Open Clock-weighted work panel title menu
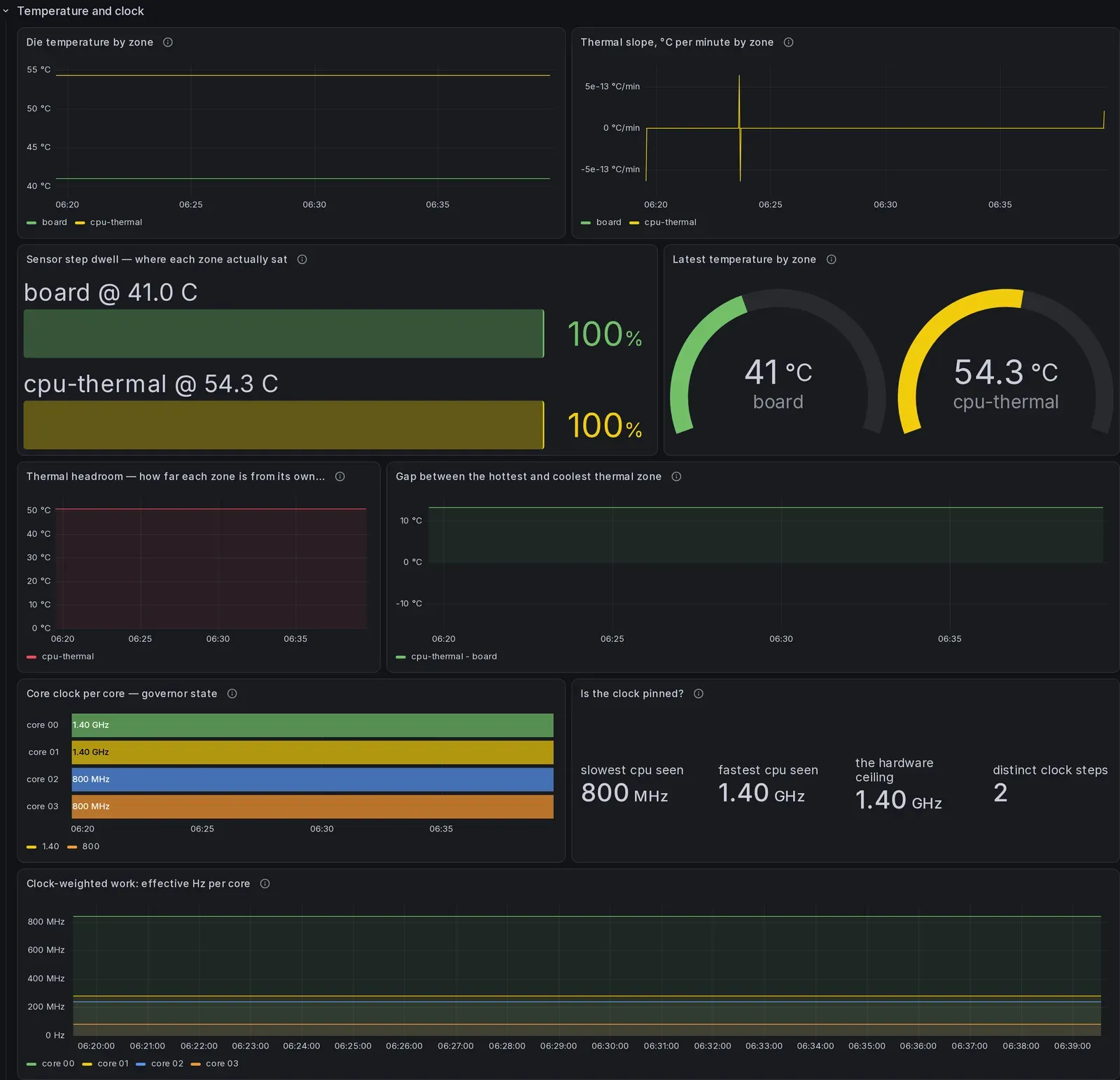The height and width of the screenshot is (1080, 1120). click(138, 884)
